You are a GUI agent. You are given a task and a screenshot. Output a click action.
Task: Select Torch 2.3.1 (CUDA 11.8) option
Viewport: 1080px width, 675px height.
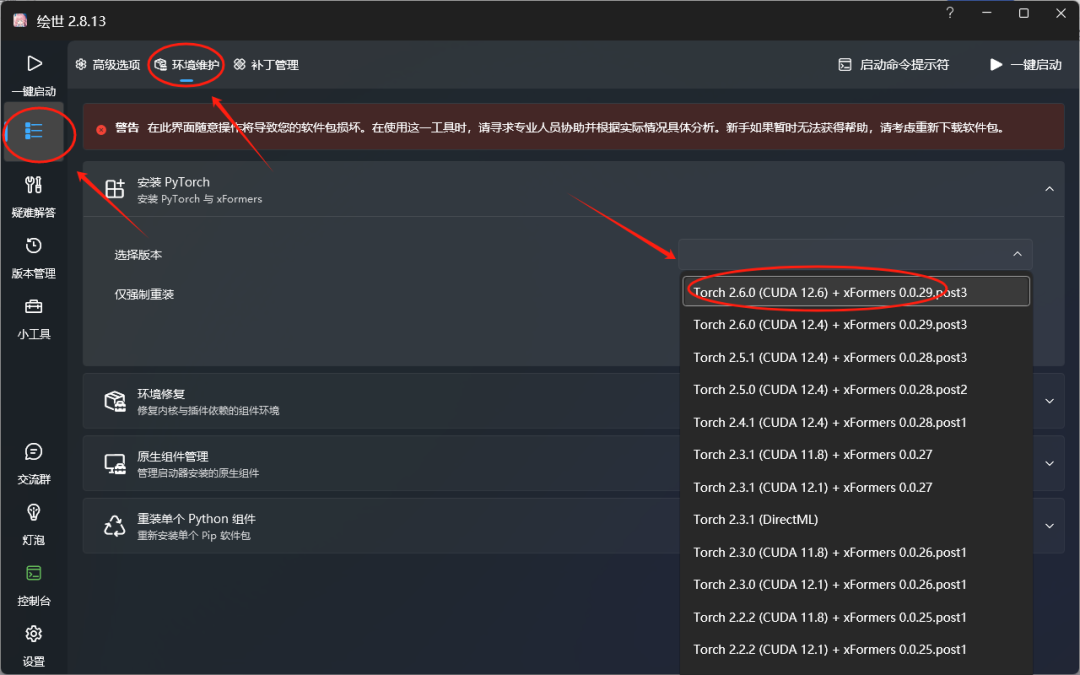coord(855,455)
